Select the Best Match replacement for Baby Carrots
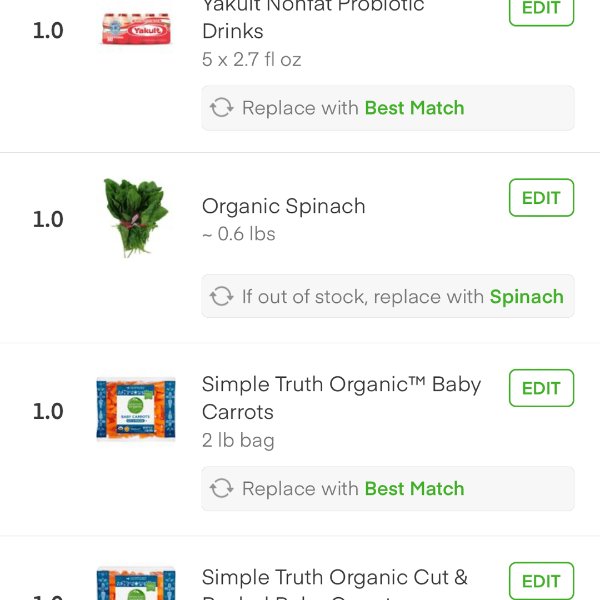The height and width of the screenshot is (600, 600). (x=414, y=489)
